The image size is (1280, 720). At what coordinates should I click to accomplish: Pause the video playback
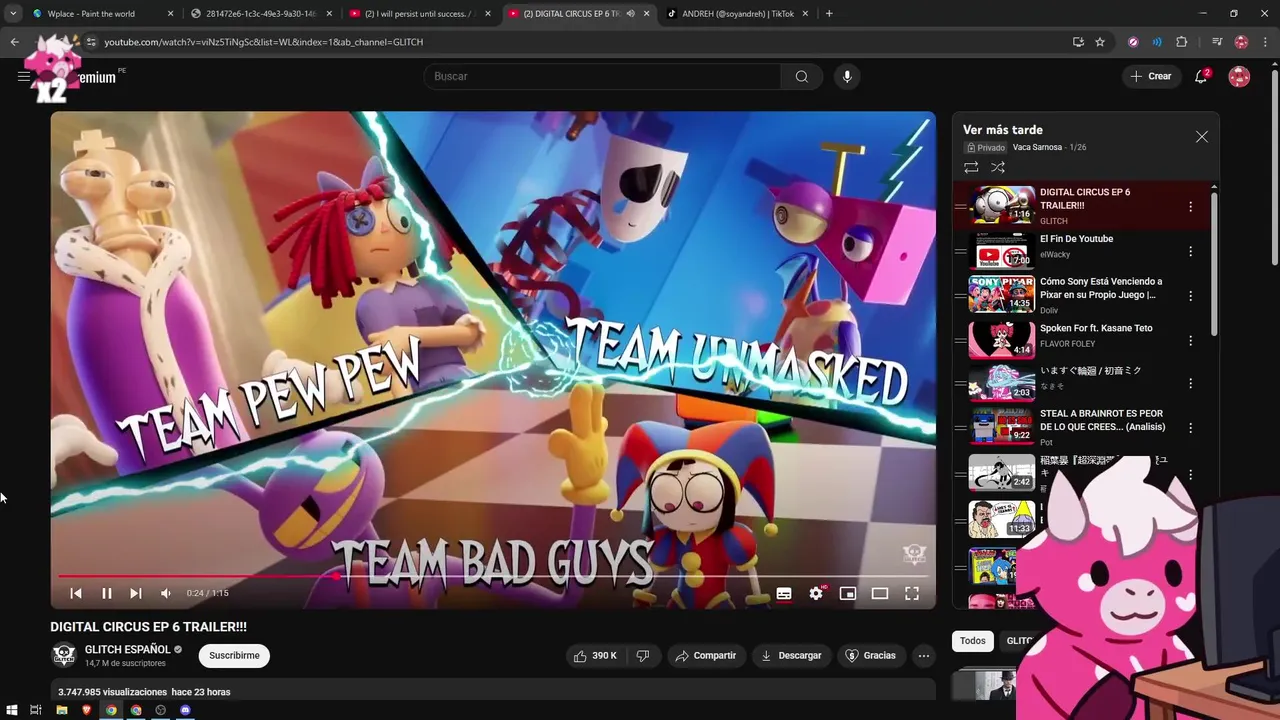click(x=107, y=593)
